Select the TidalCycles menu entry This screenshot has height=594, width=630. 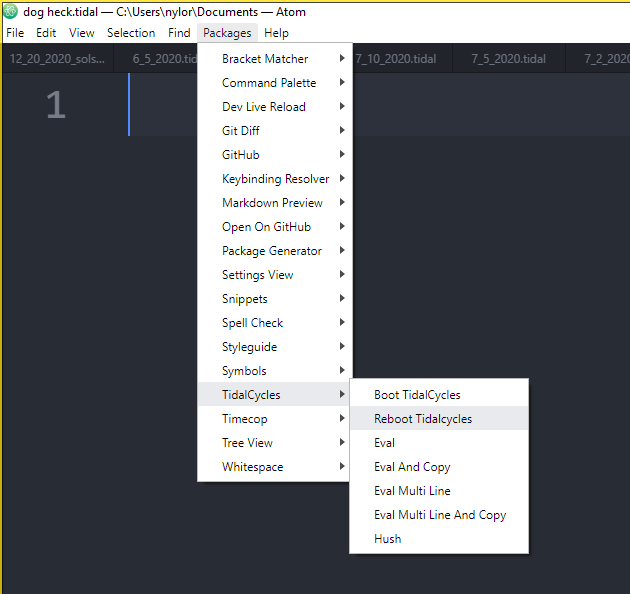(x=275, y=395)
